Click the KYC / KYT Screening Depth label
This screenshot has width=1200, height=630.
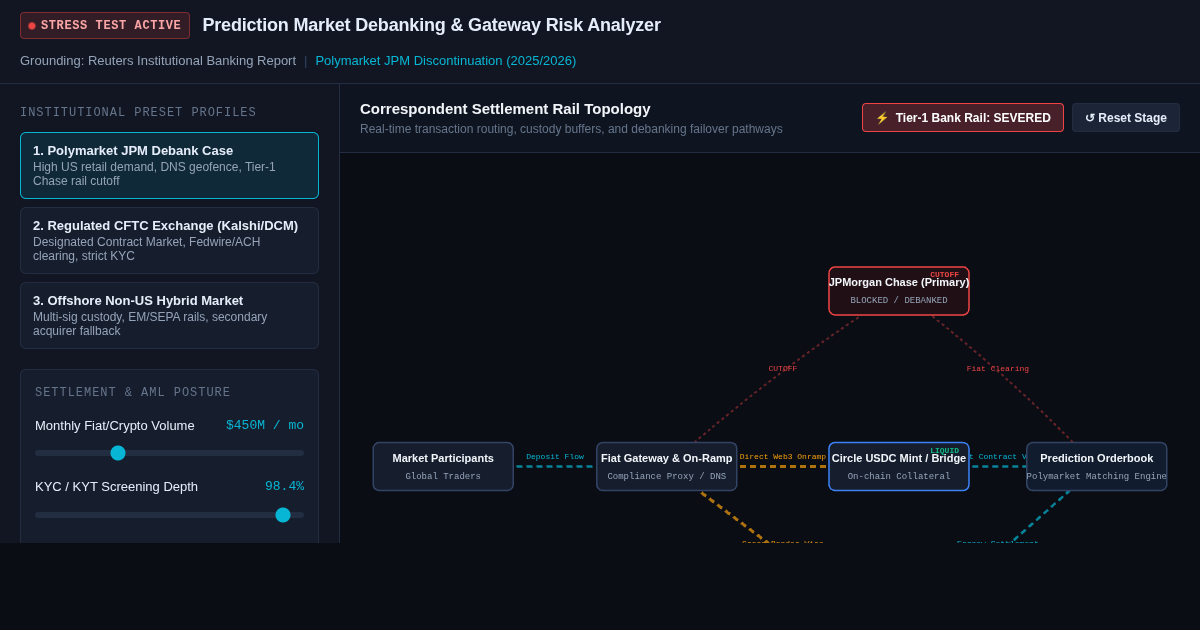click(x=116, y=487)
